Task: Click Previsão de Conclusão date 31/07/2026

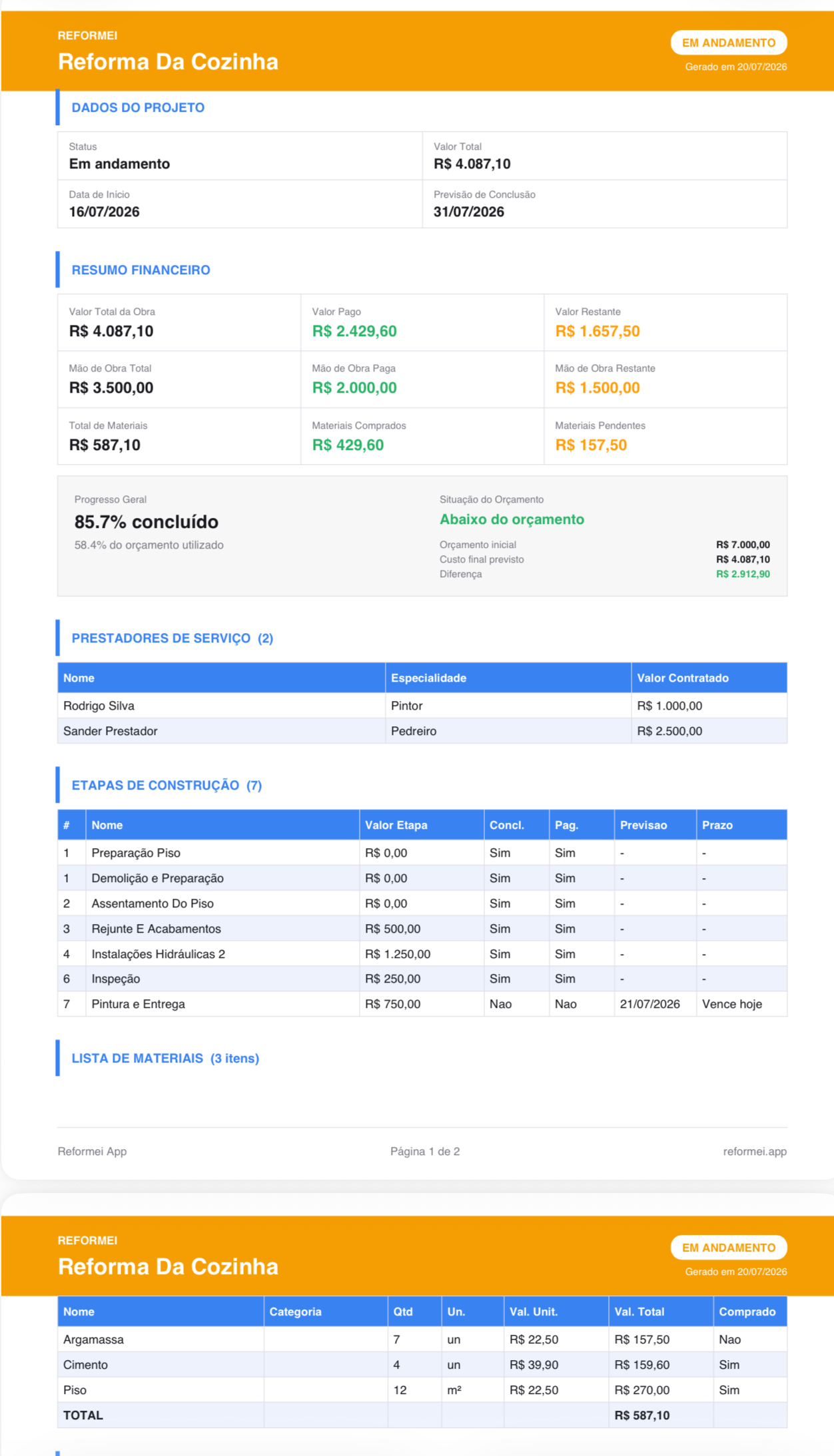Action: tap(469, 212)
